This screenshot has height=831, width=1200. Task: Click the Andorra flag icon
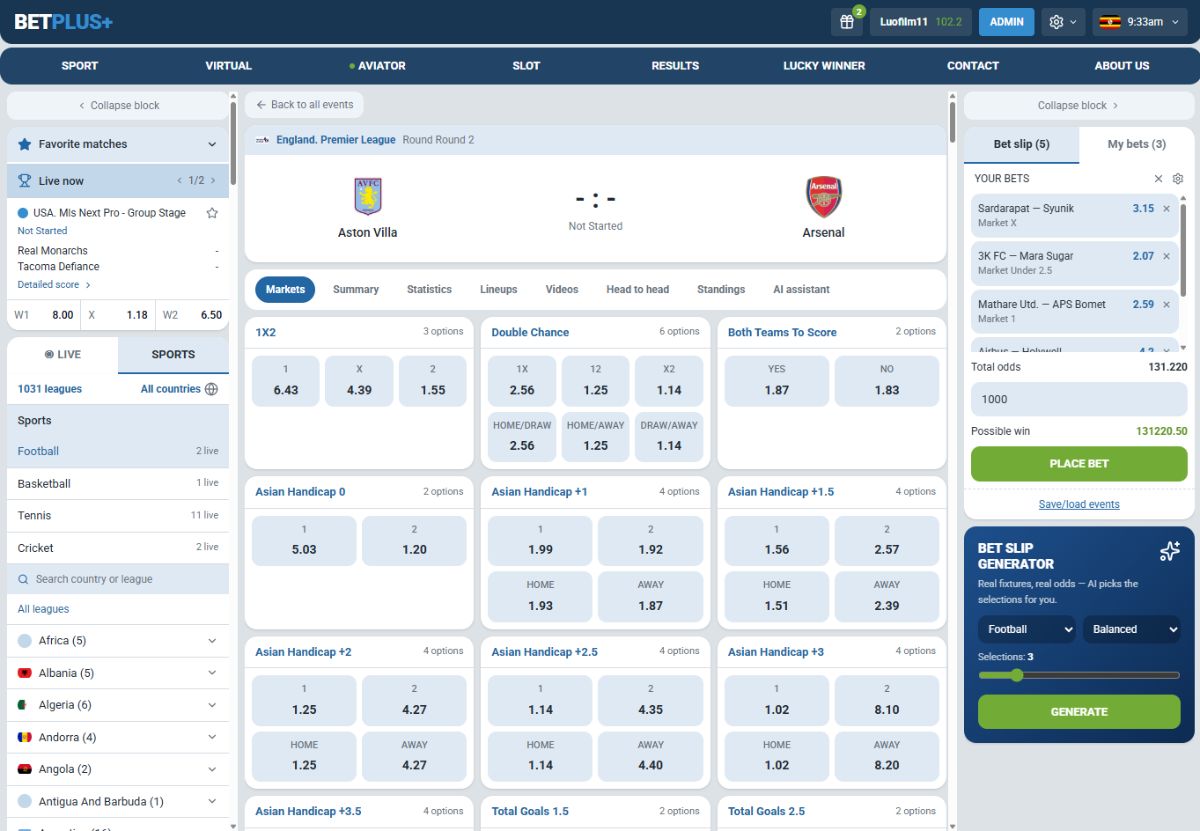[25, 737]
